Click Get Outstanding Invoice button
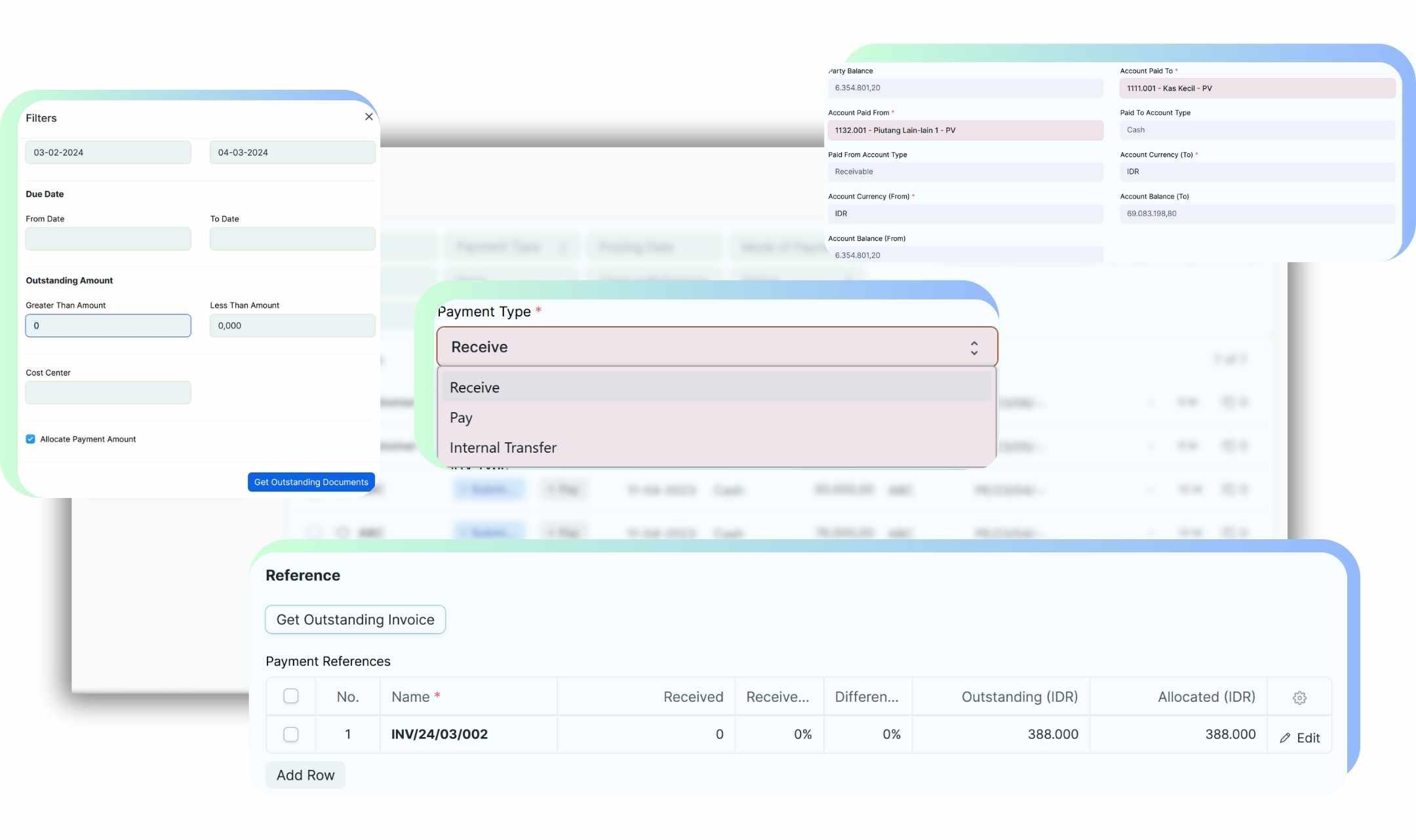 click(x=355, y=620)
